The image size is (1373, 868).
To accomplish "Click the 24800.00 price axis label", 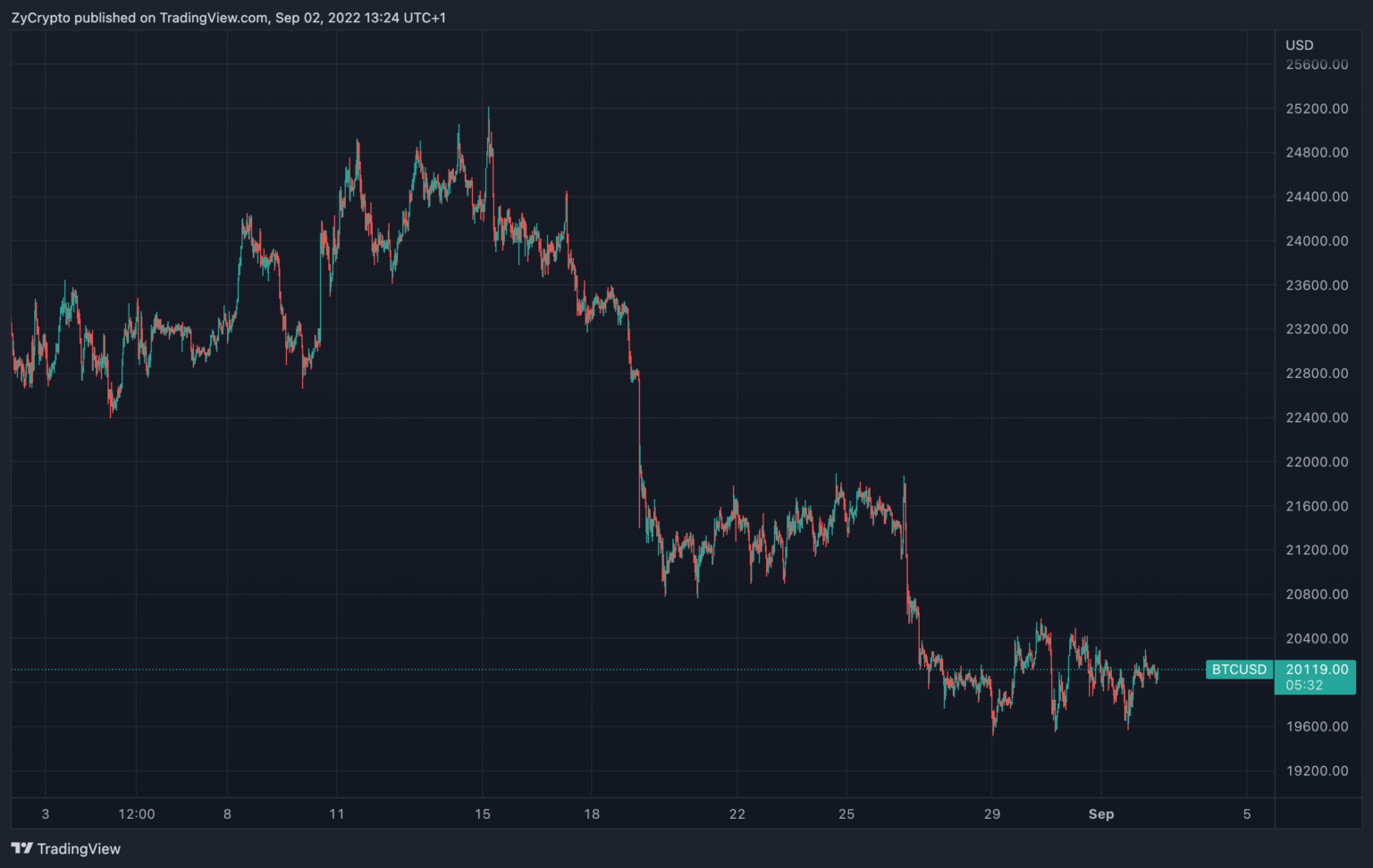I will click(1317, 153).
